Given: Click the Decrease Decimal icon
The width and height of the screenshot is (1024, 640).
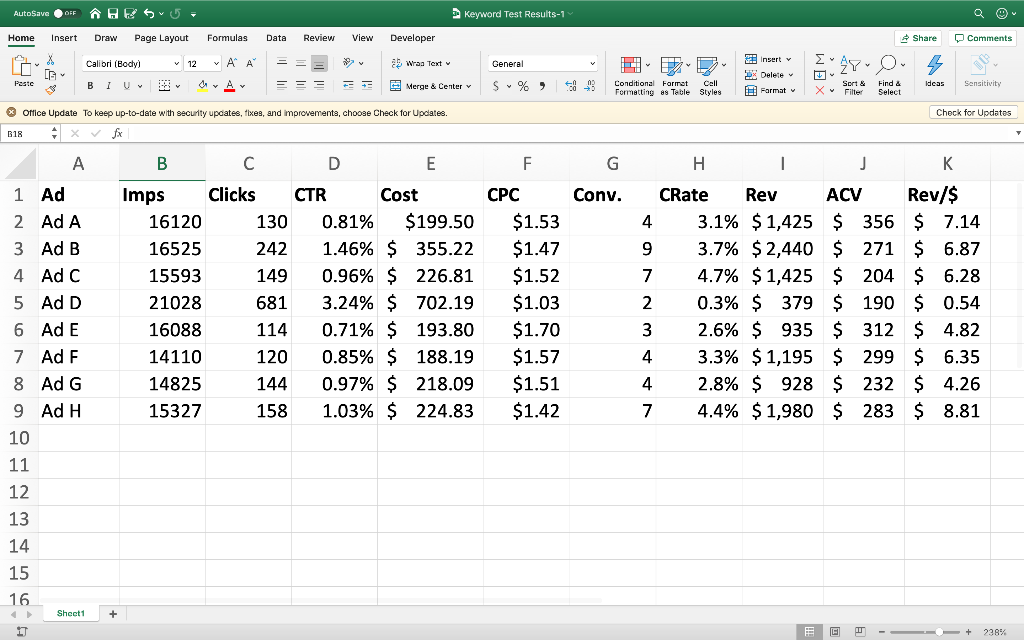Looking at the screenshot, I should (x=590, y=86).
